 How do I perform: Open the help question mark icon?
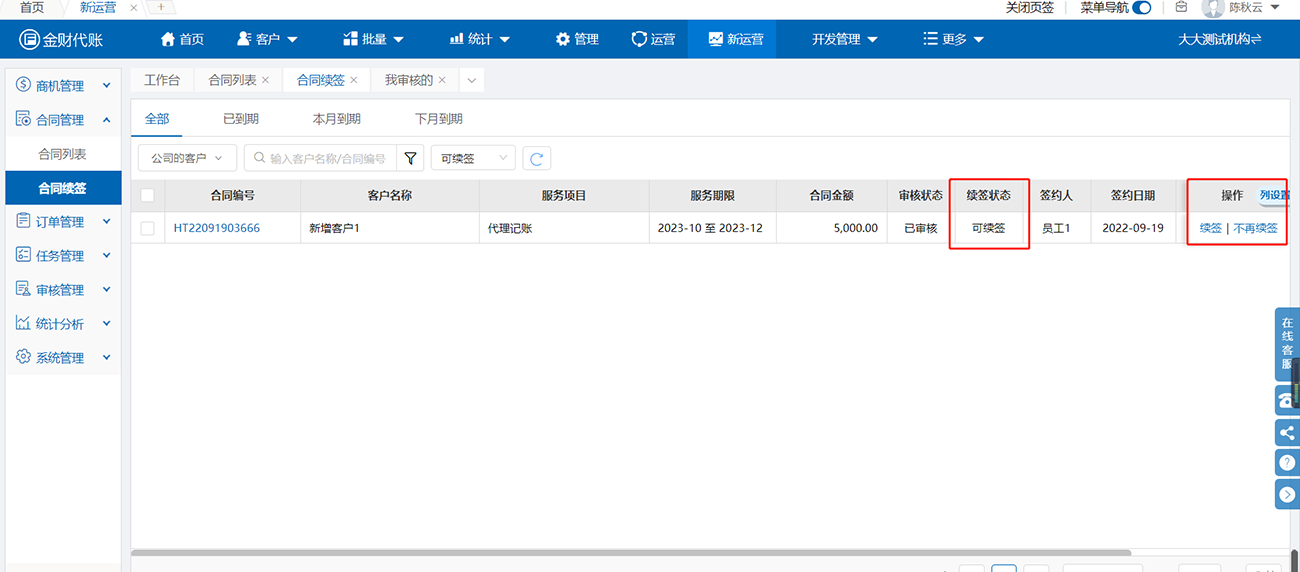tap(1287, 463)
